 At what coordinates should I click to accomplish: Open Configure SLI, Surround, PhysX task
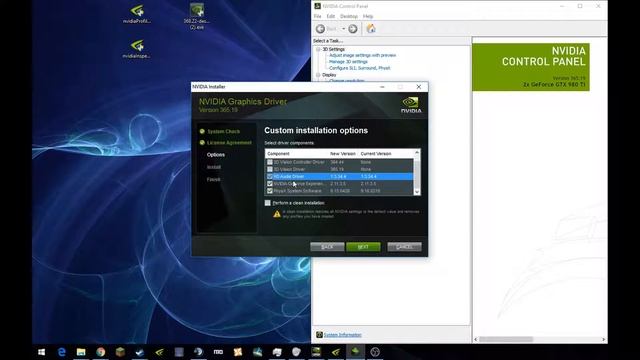(360, 68)
